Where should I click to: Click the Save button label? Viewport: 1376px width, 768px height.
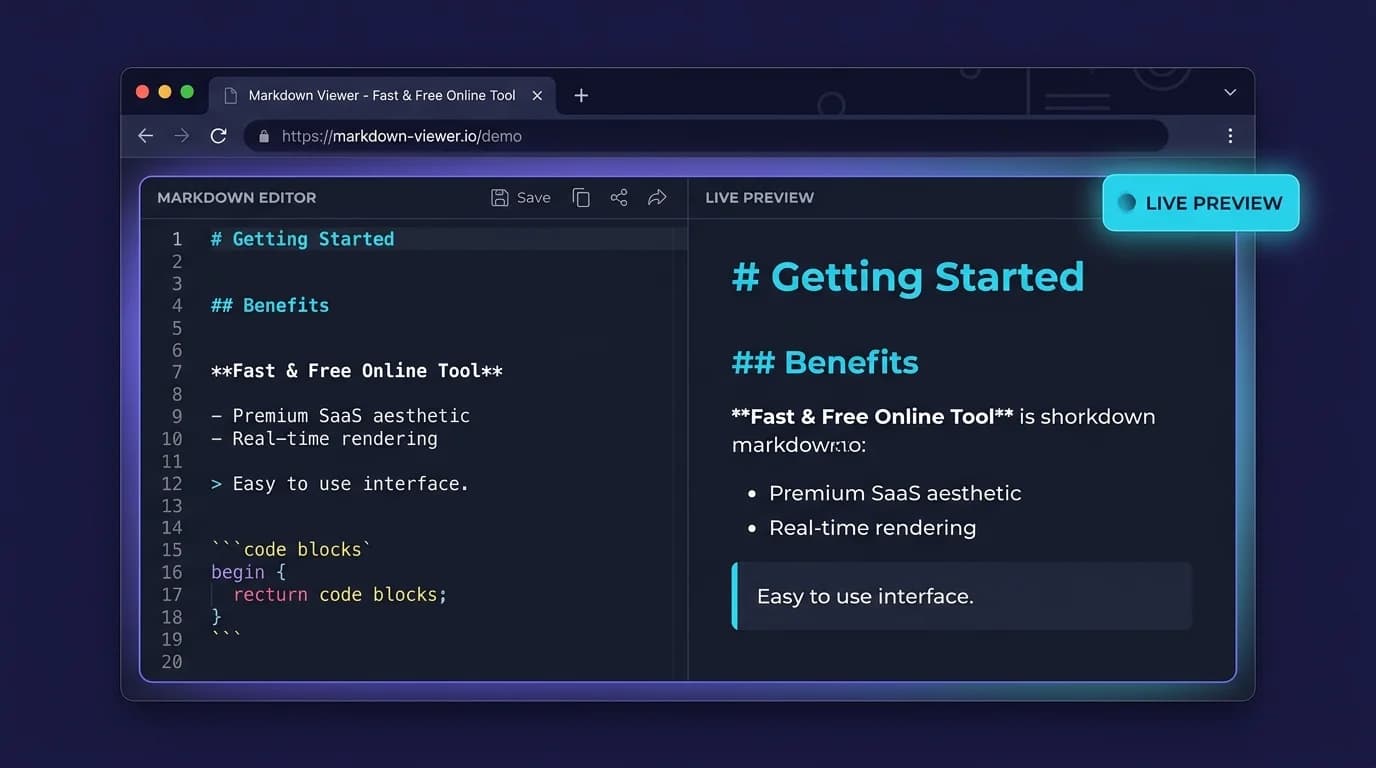click(533, 197)
